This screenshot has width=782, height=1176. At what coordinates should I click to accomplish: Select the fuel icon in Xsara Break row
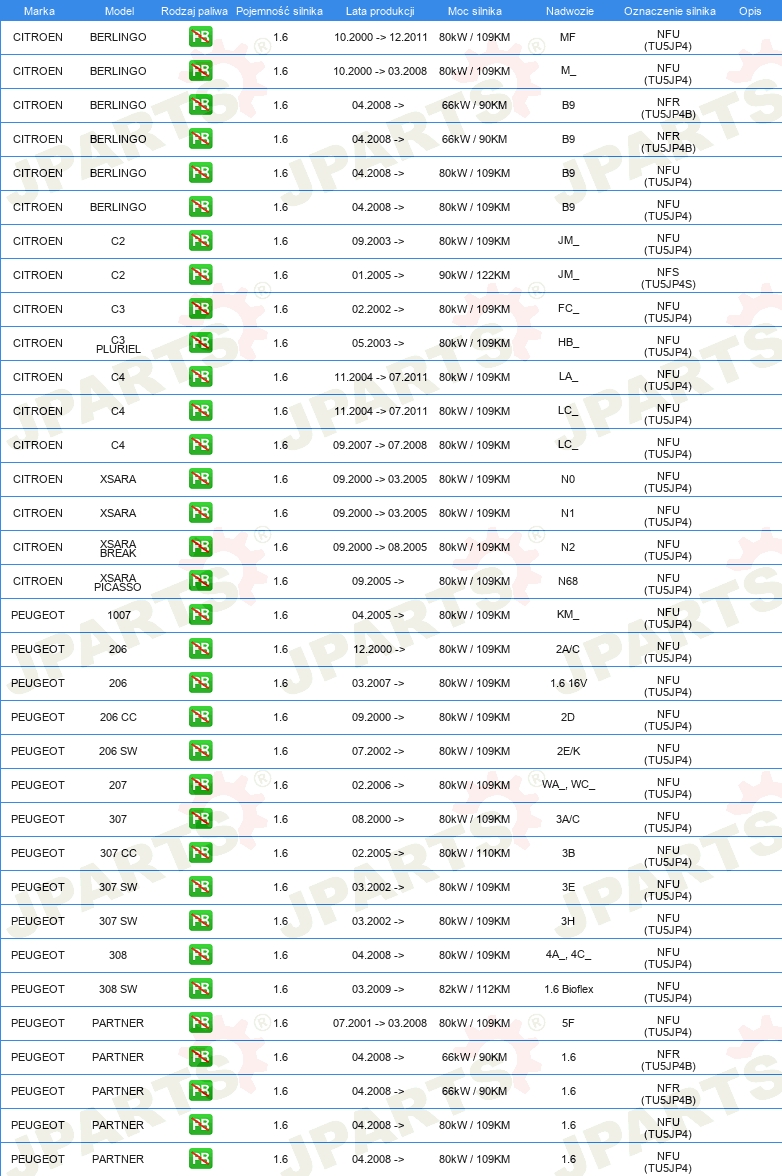200,547
